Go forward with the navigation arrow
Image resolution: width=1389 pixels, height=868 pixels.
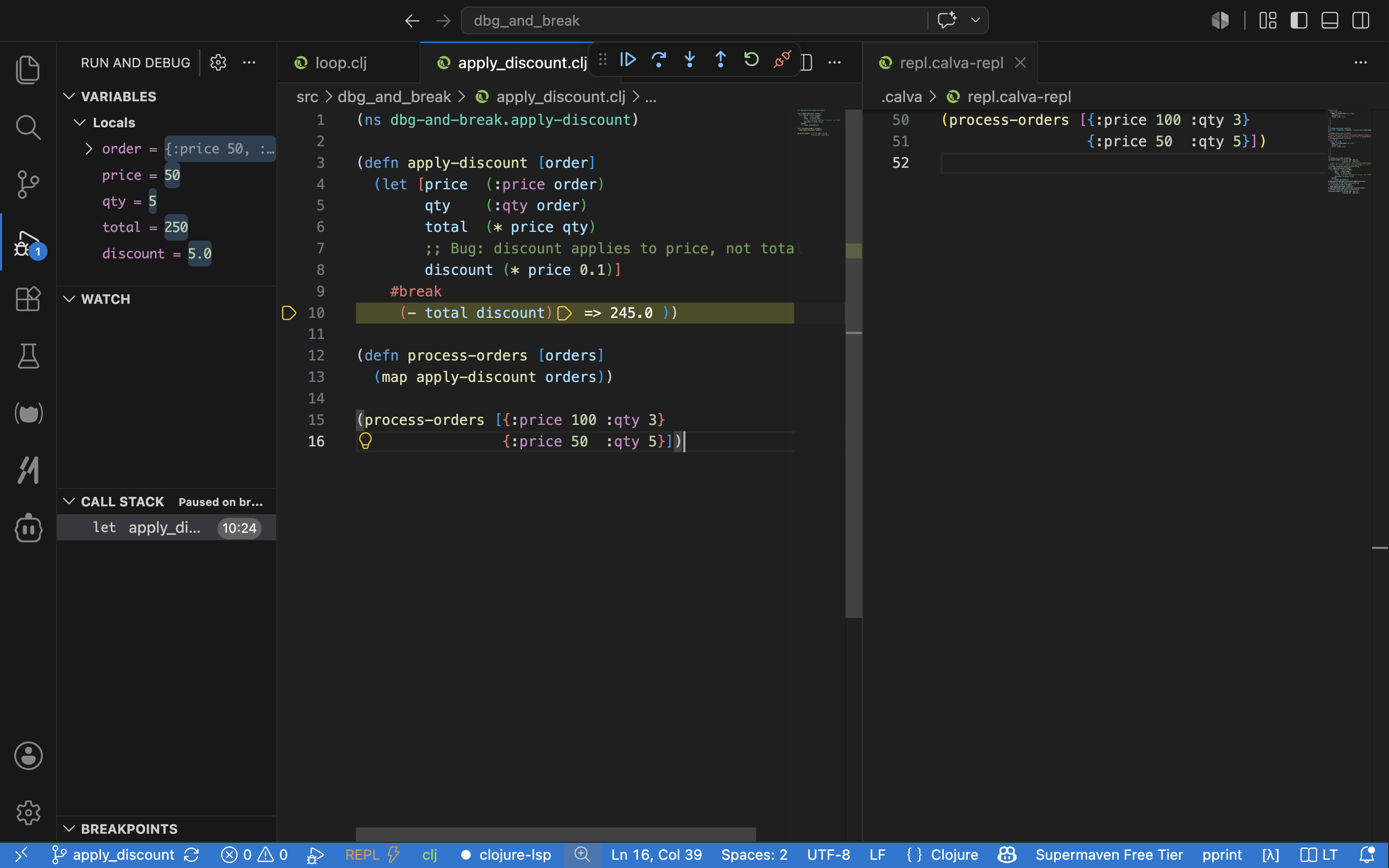443,21
